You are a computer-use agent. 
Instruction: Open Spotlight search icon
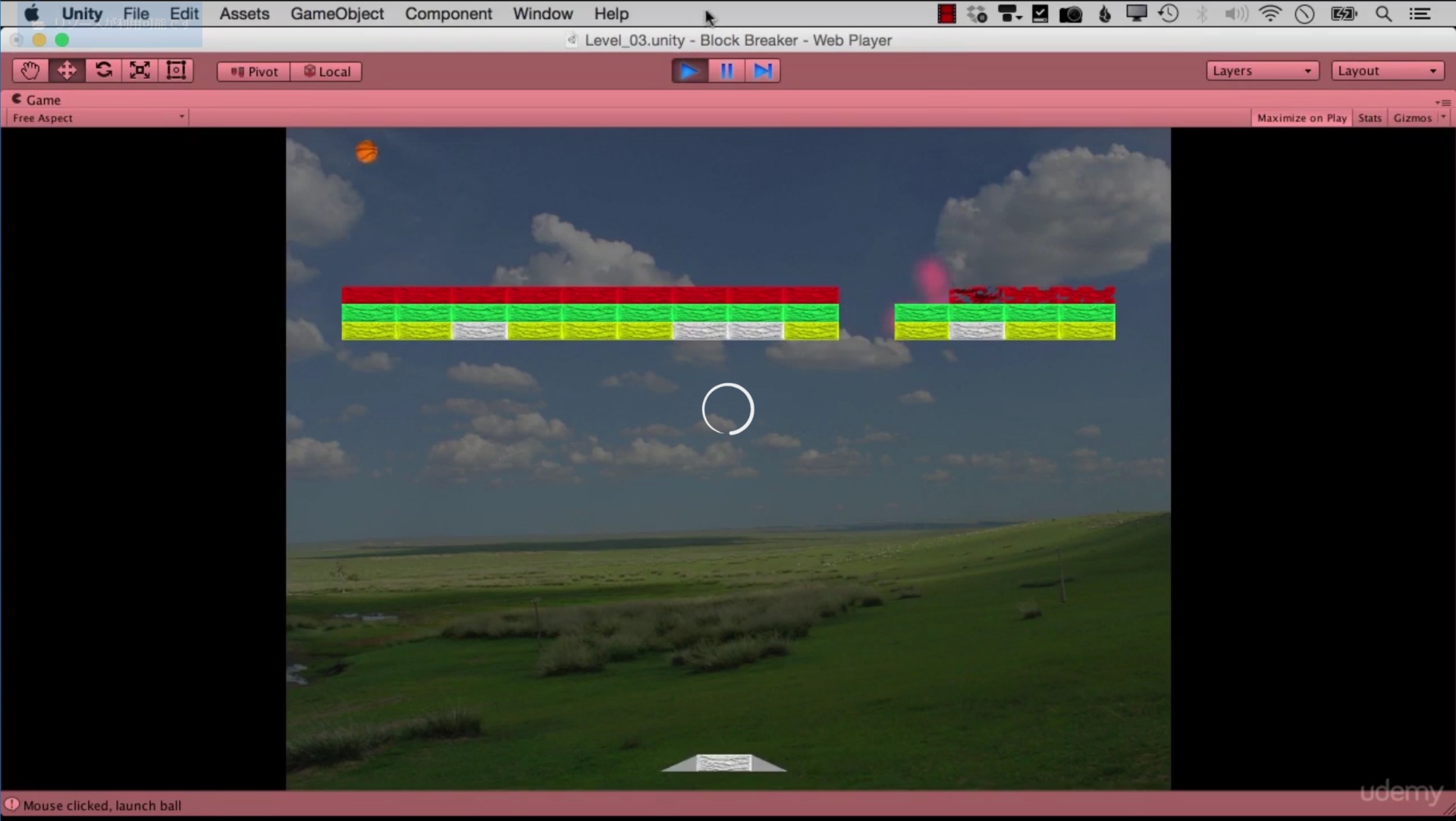1383,14
